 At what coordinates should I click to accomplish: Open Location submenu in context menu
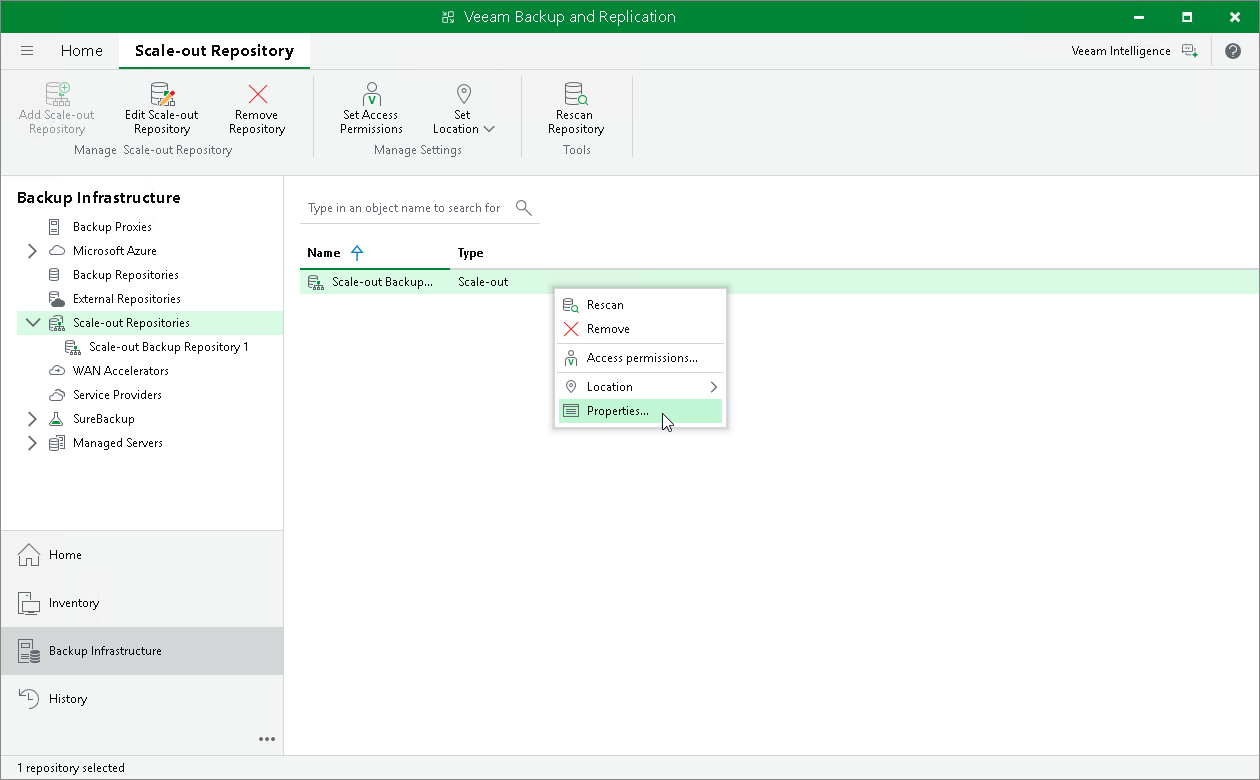[x=640, y=387]
